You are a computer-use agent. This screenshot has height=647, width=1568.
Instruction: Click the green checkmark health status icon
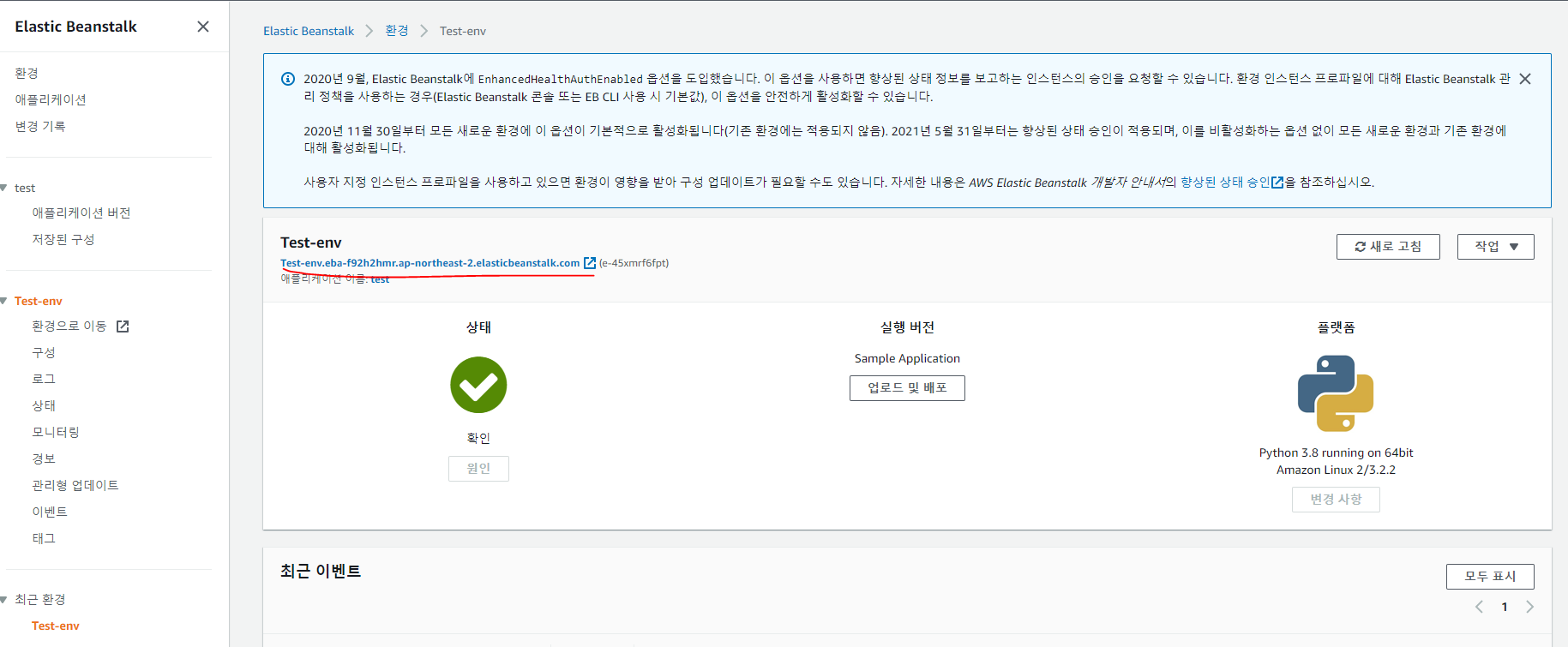pos(478,385)
